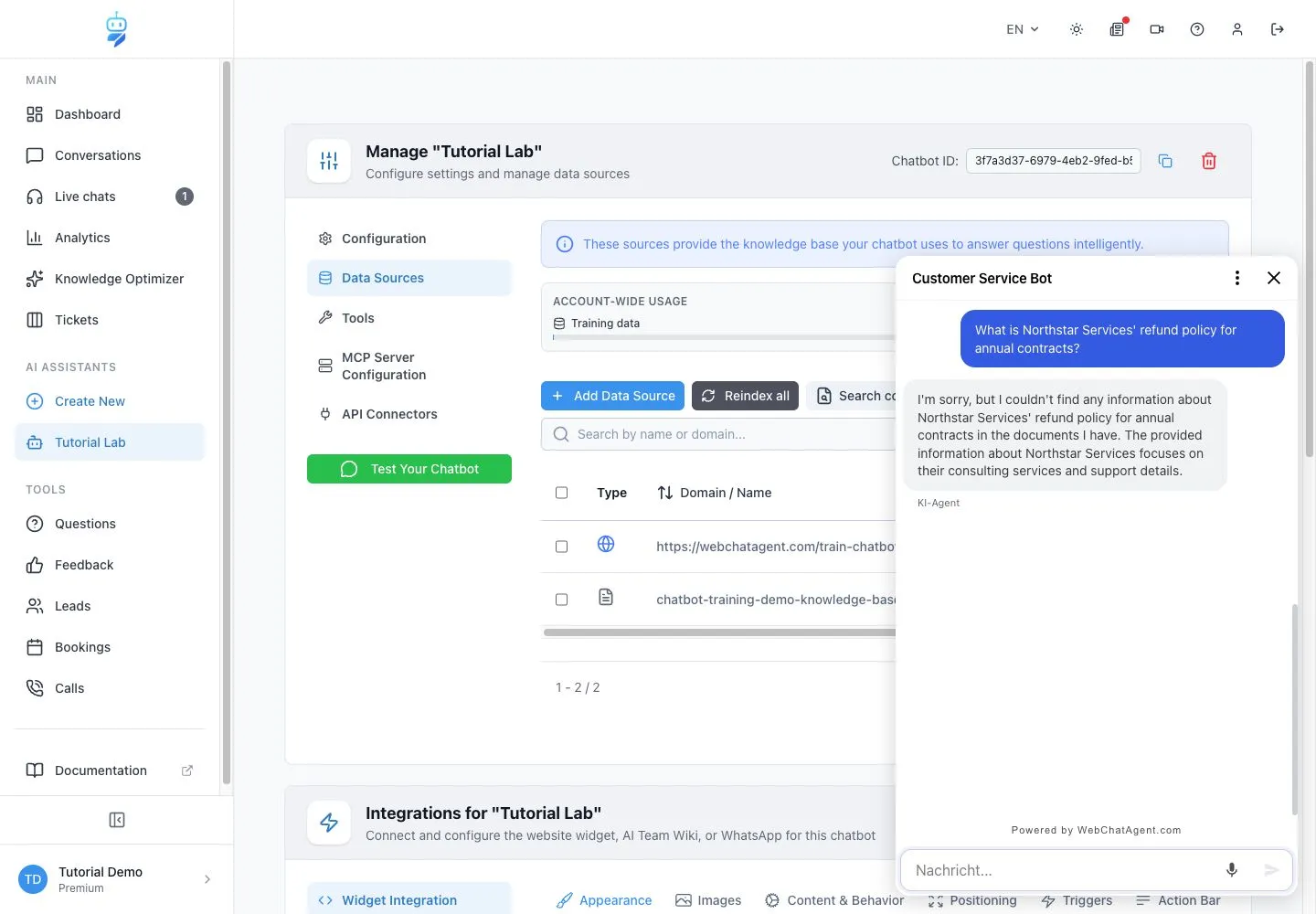The width and height of the screenshot is (1316, 914).
Task: Click the microphone icon in chat input
Action: point(1232,870)
